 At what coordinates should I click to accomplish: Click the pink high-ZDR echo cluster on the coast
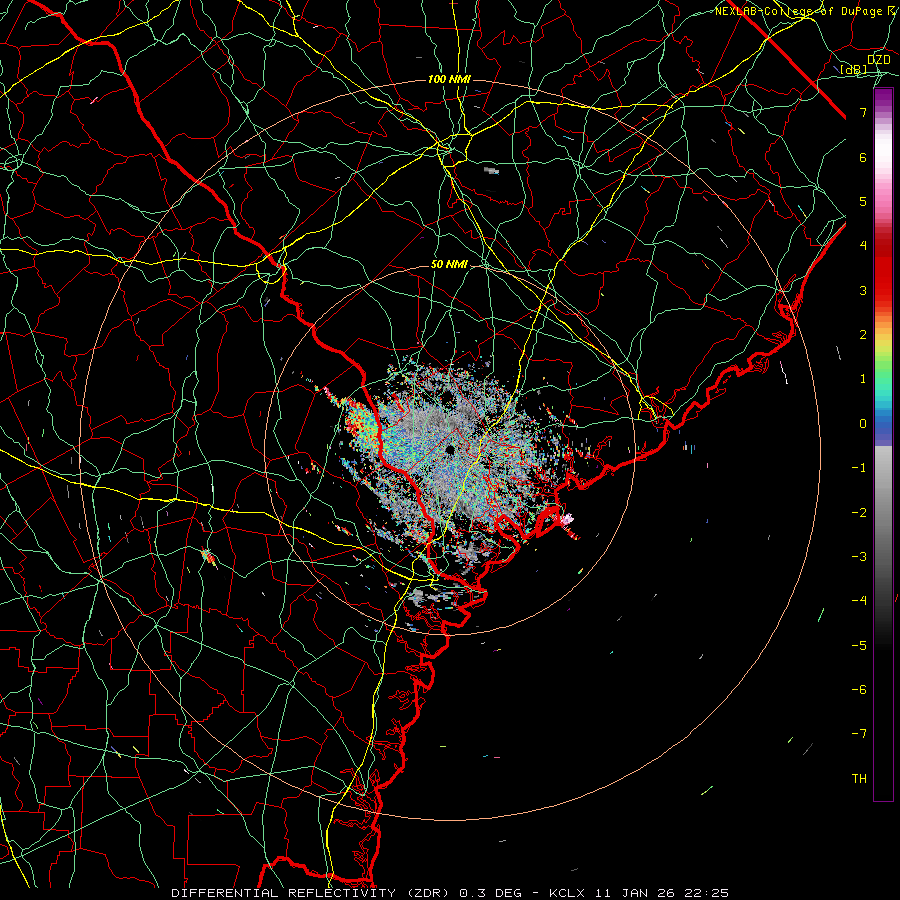566,520
